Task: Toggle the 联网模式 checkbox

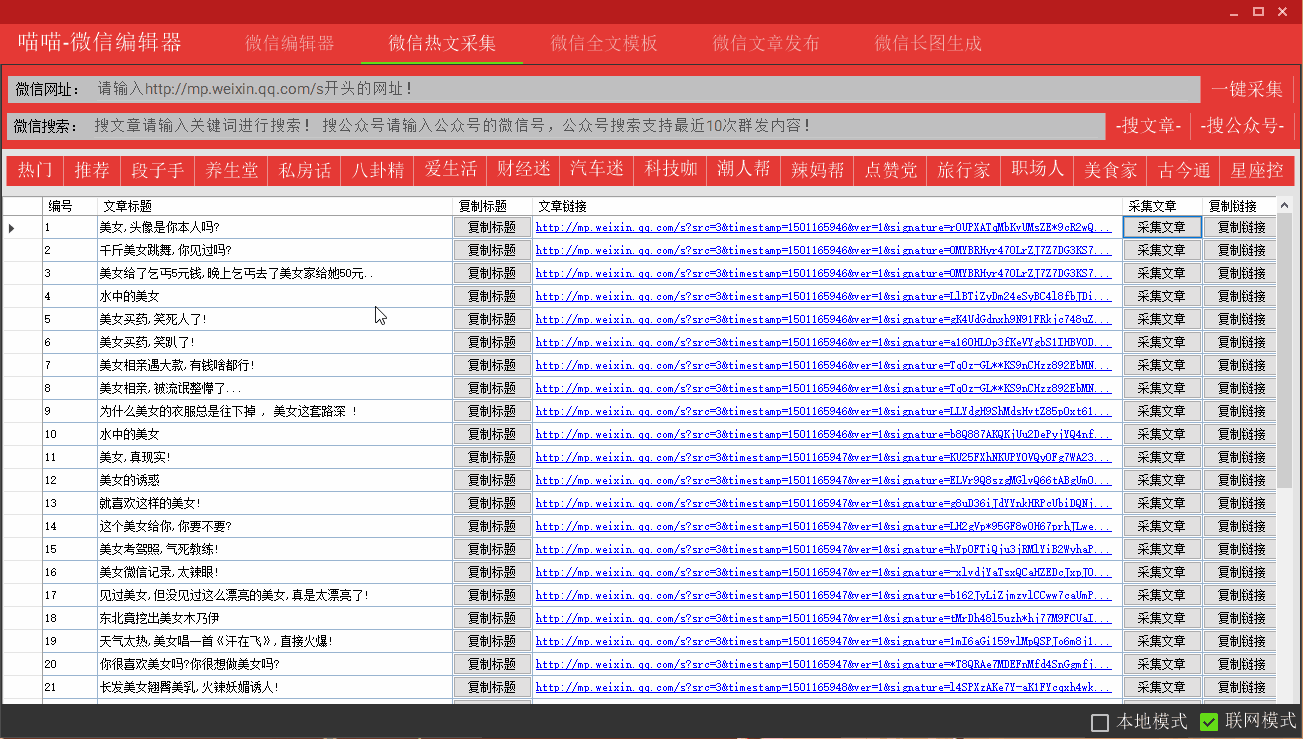Action: coord(1209,722)
